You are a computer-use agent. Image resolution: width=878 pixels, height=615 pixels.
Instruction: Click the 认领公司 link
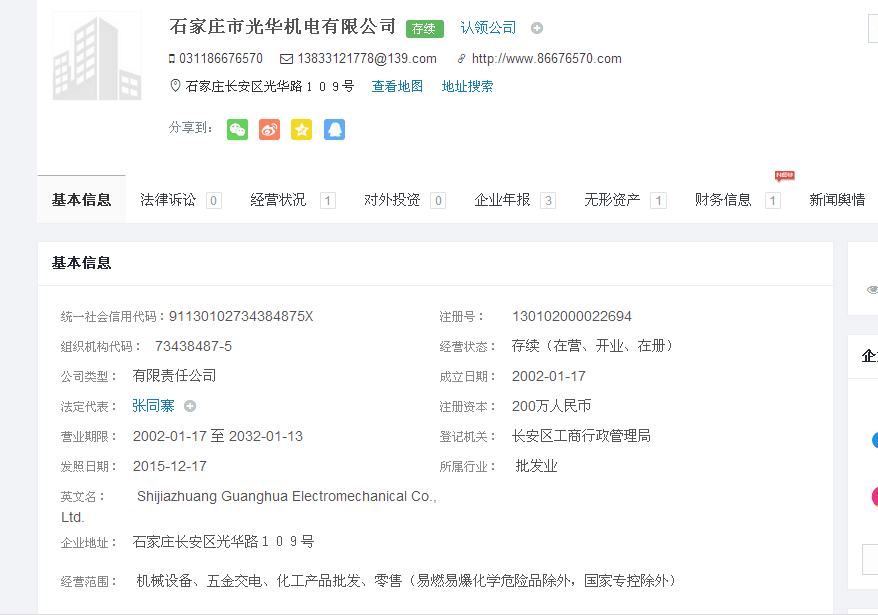pyautogui.click(x=488, y=28)
